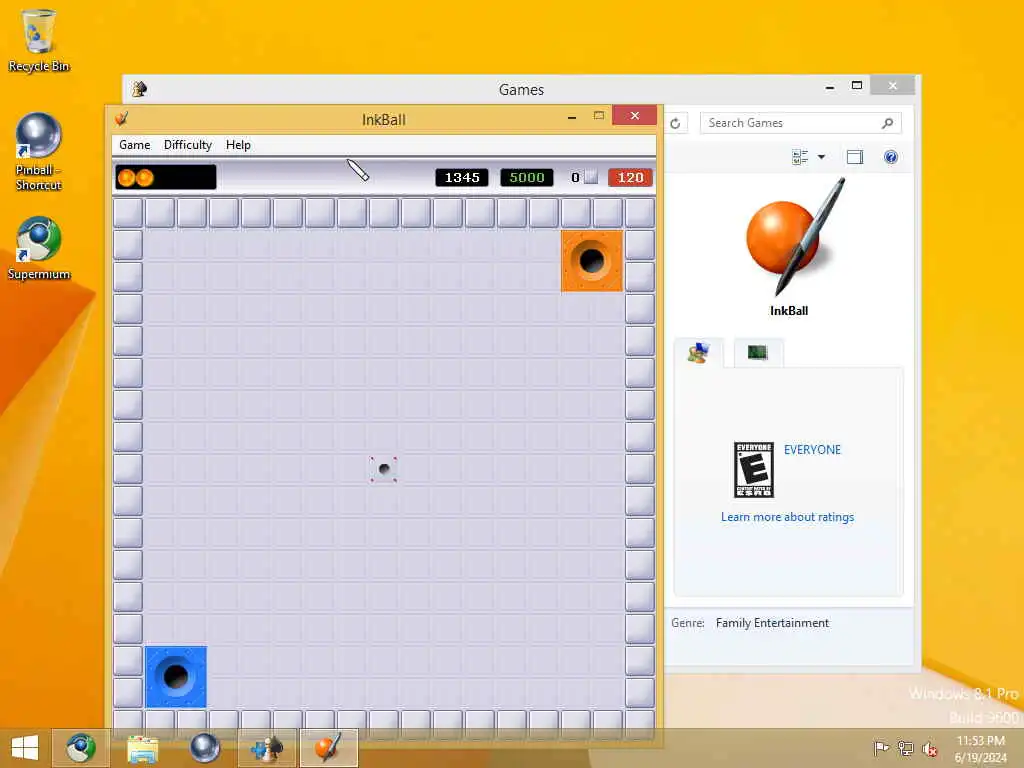Switch to Pinball on the taskbar

[204, 748]
